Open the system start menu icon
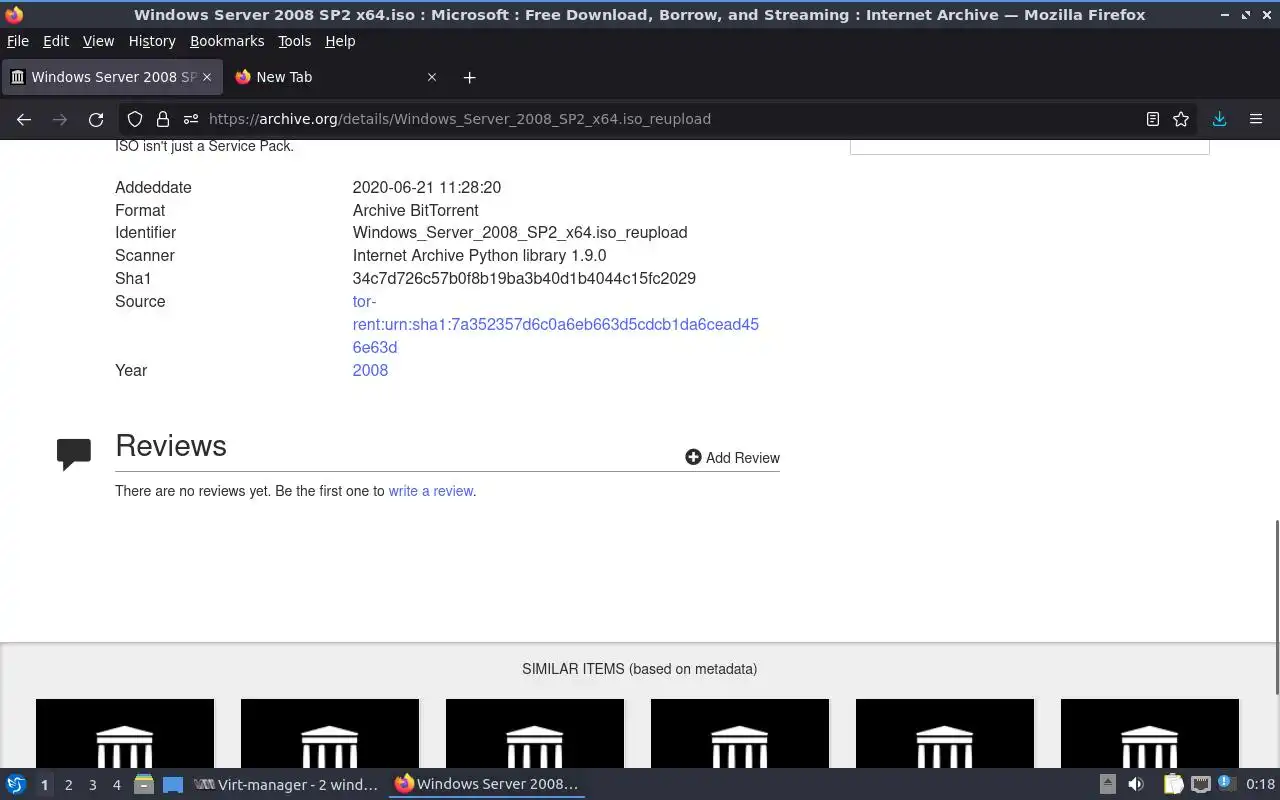1280x800 pixels. pos(16,784)
